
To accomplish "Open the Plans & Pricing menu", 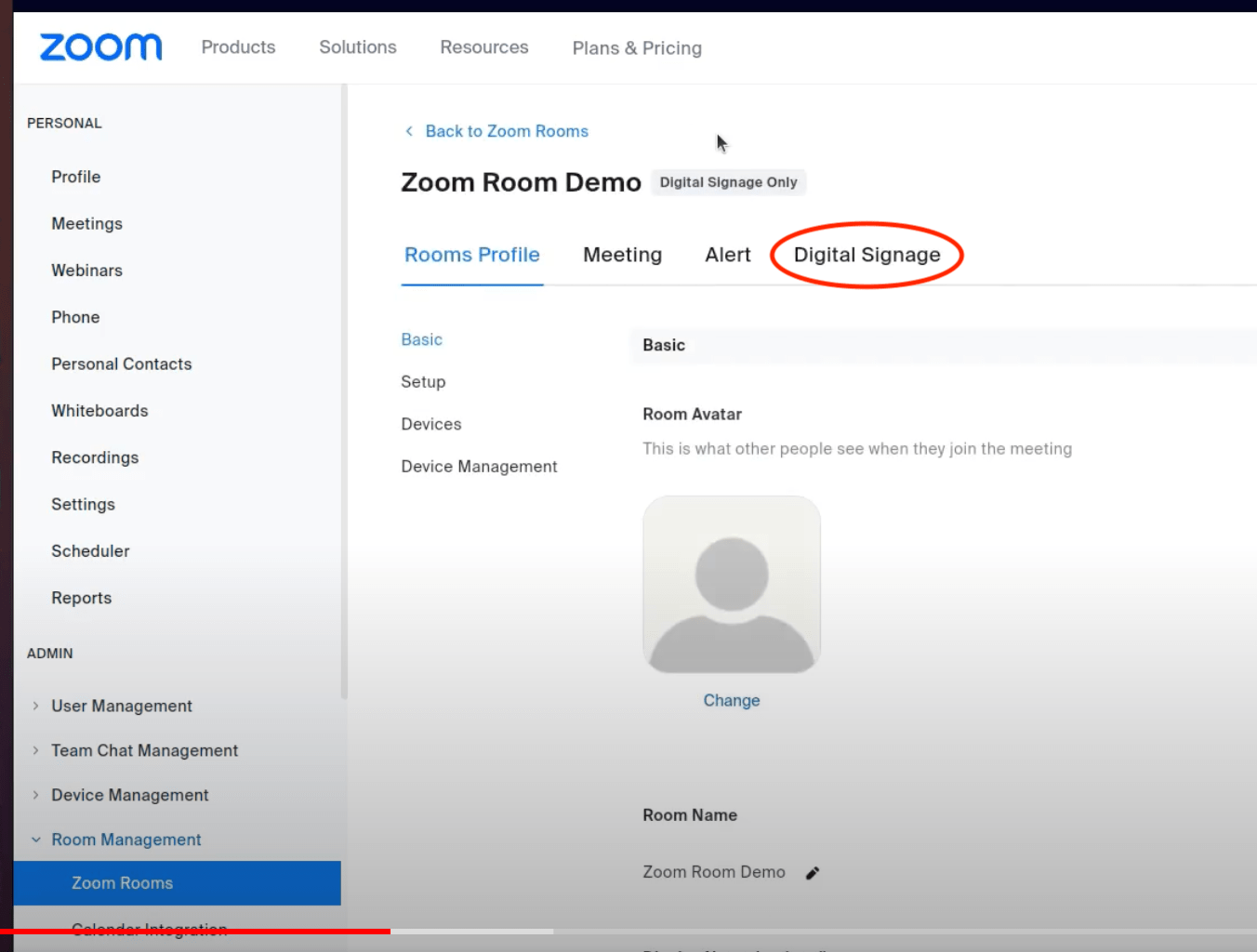I will click(637, 47).
